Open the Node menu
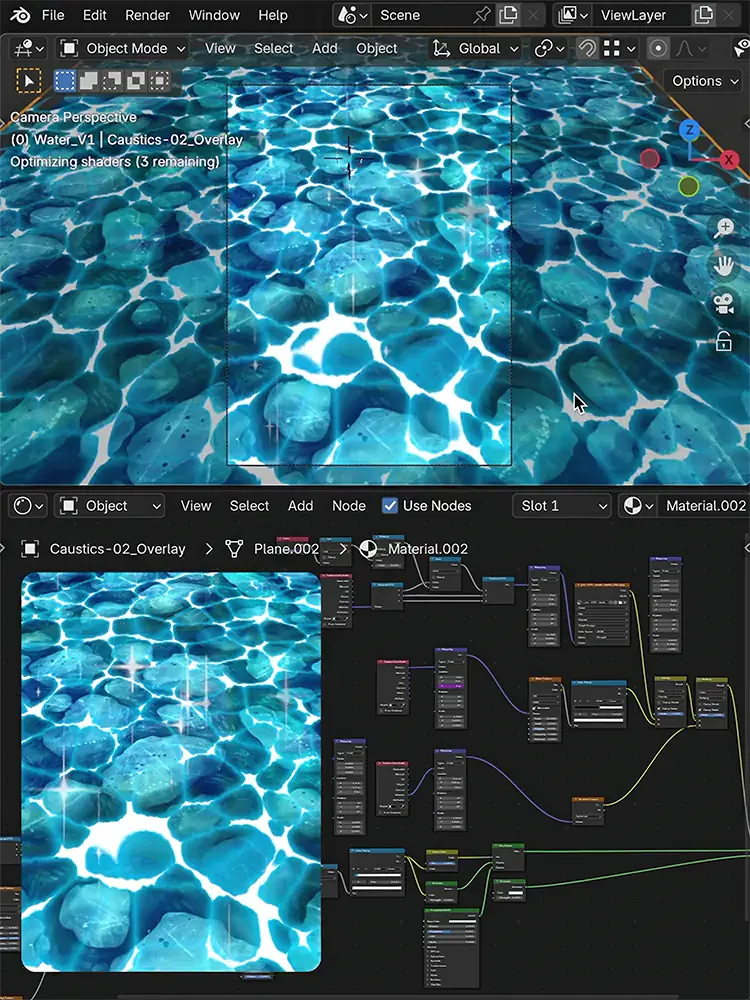Screen dimensions: 750x1000 click(349, 506)
